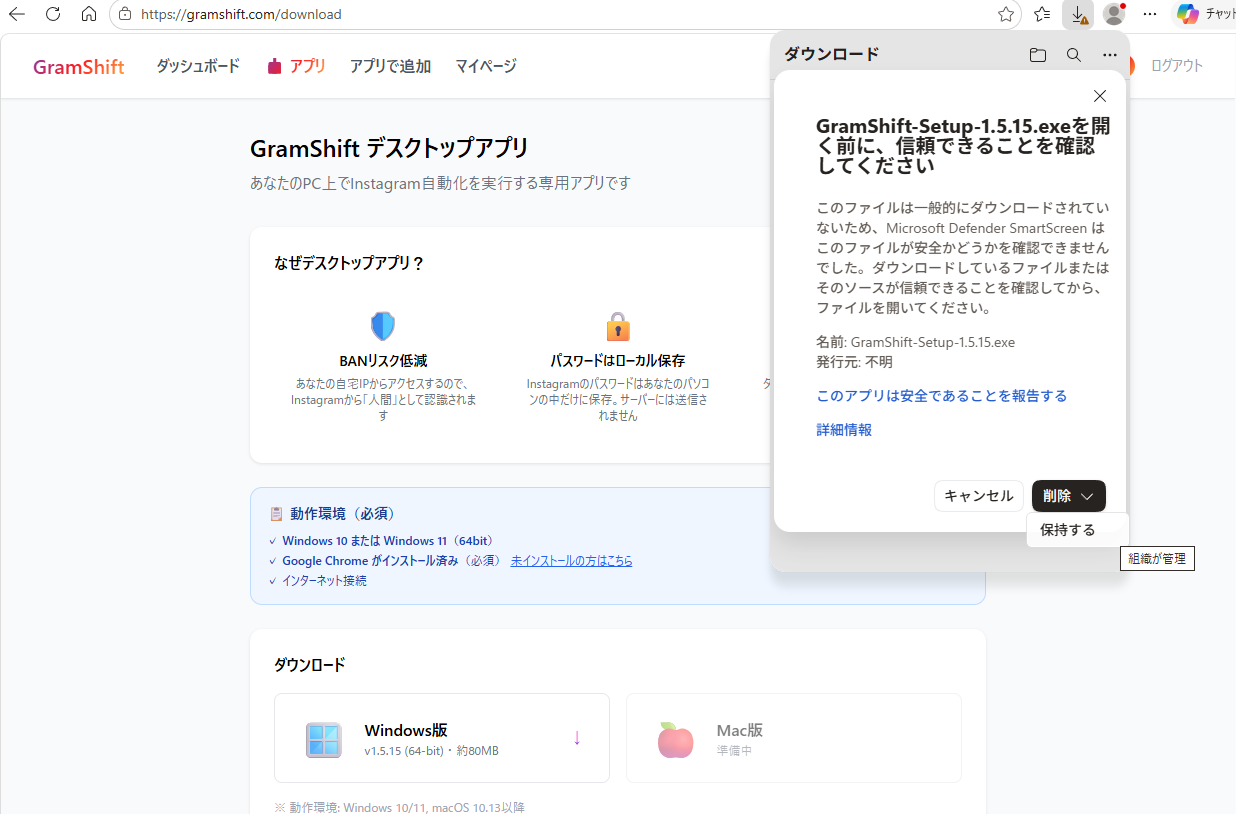Go to browser home page icon
1236x814 pixels.
(x=89, y=14)
